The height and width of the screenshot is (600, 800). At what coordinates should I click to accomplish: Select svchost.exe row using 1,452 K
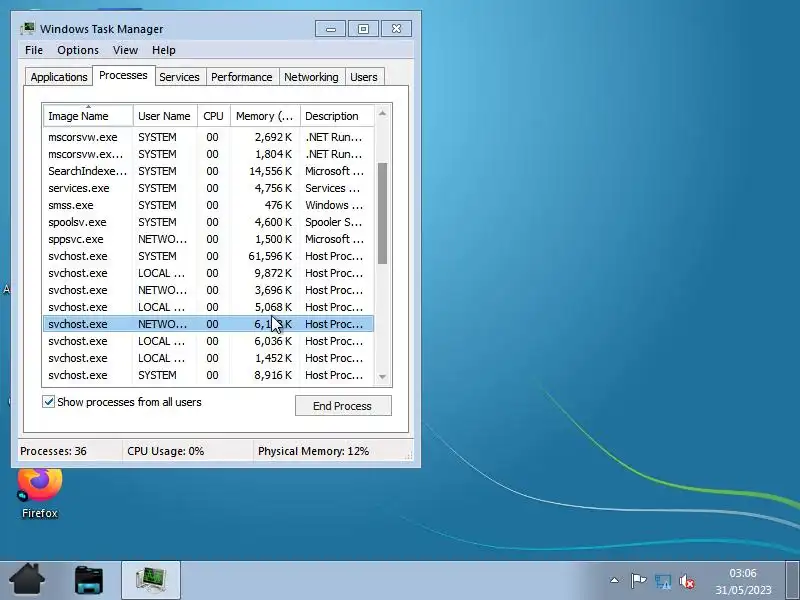point(209,358)
